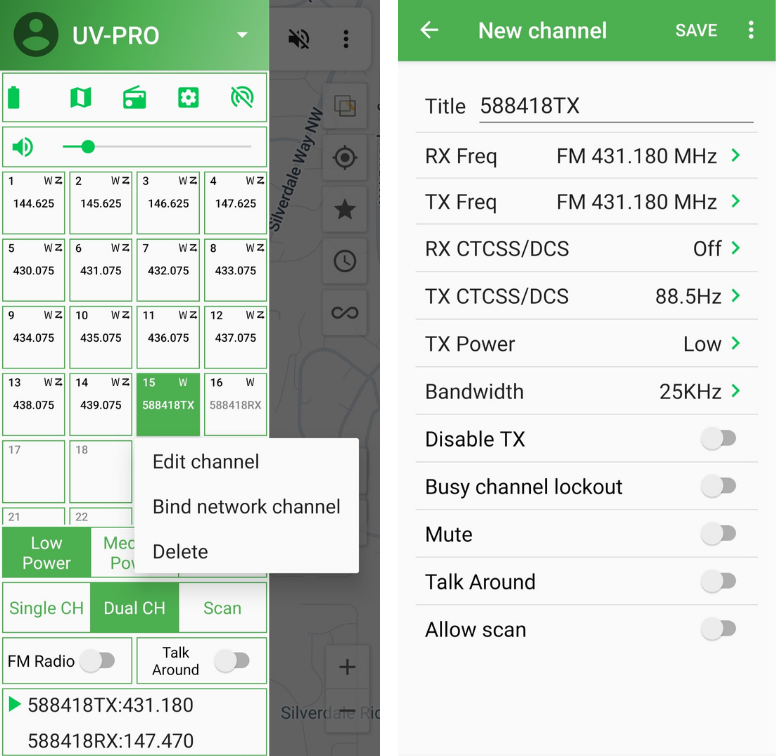Adjust the volume slider handle
Viewport: 776px width, 756px height.
88,147
